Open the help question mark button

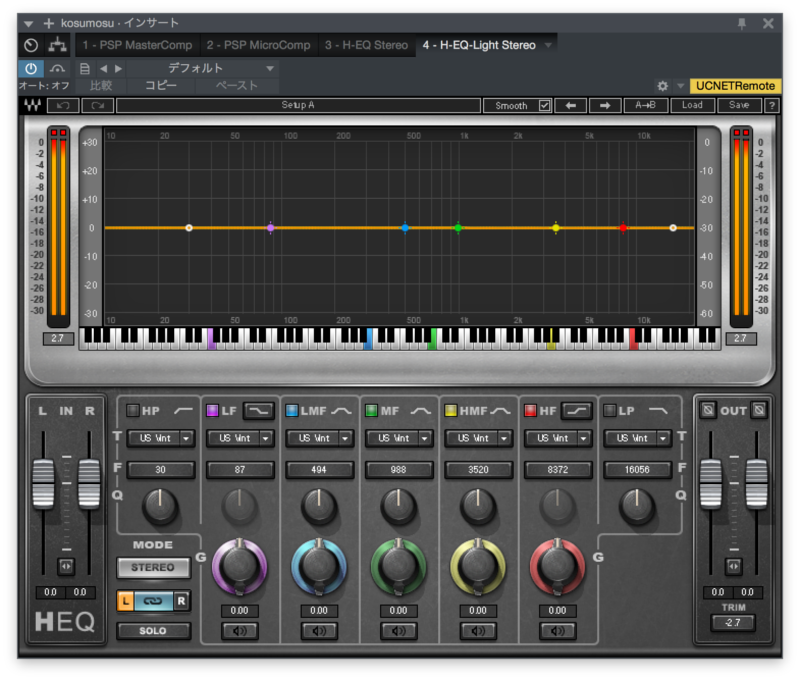[772, 106]
